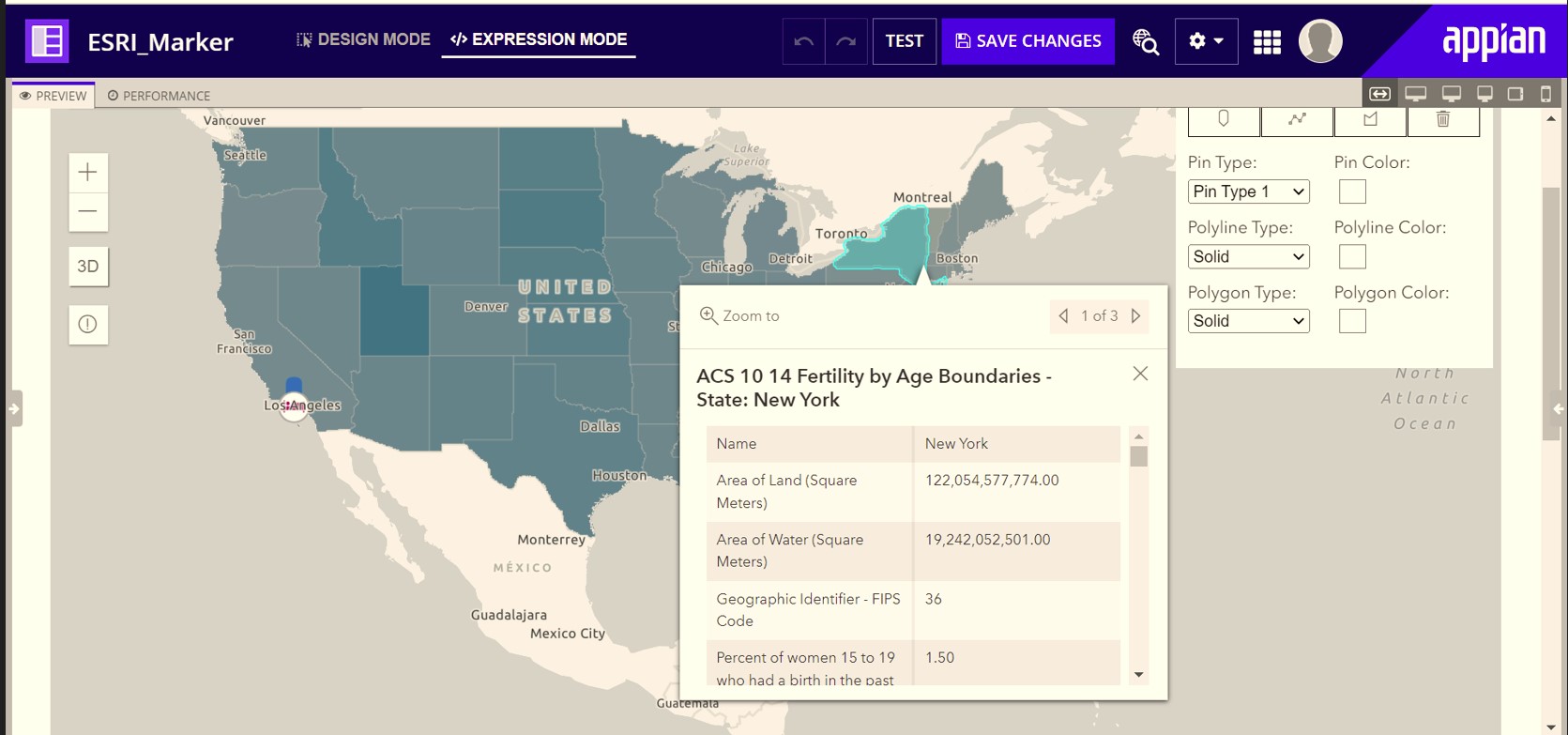
Task: Select the polyline drawing tool
Action: click(x=1297, y=120)
